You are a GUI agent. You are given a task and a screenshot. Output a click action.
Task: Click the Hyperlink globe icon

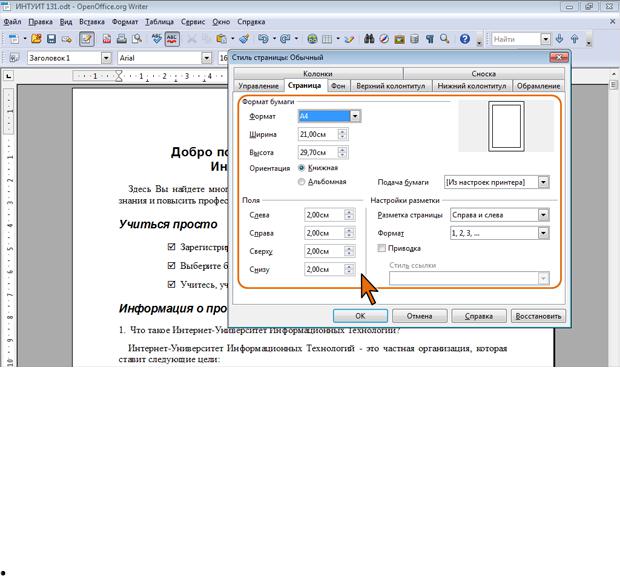pos(312,39)
